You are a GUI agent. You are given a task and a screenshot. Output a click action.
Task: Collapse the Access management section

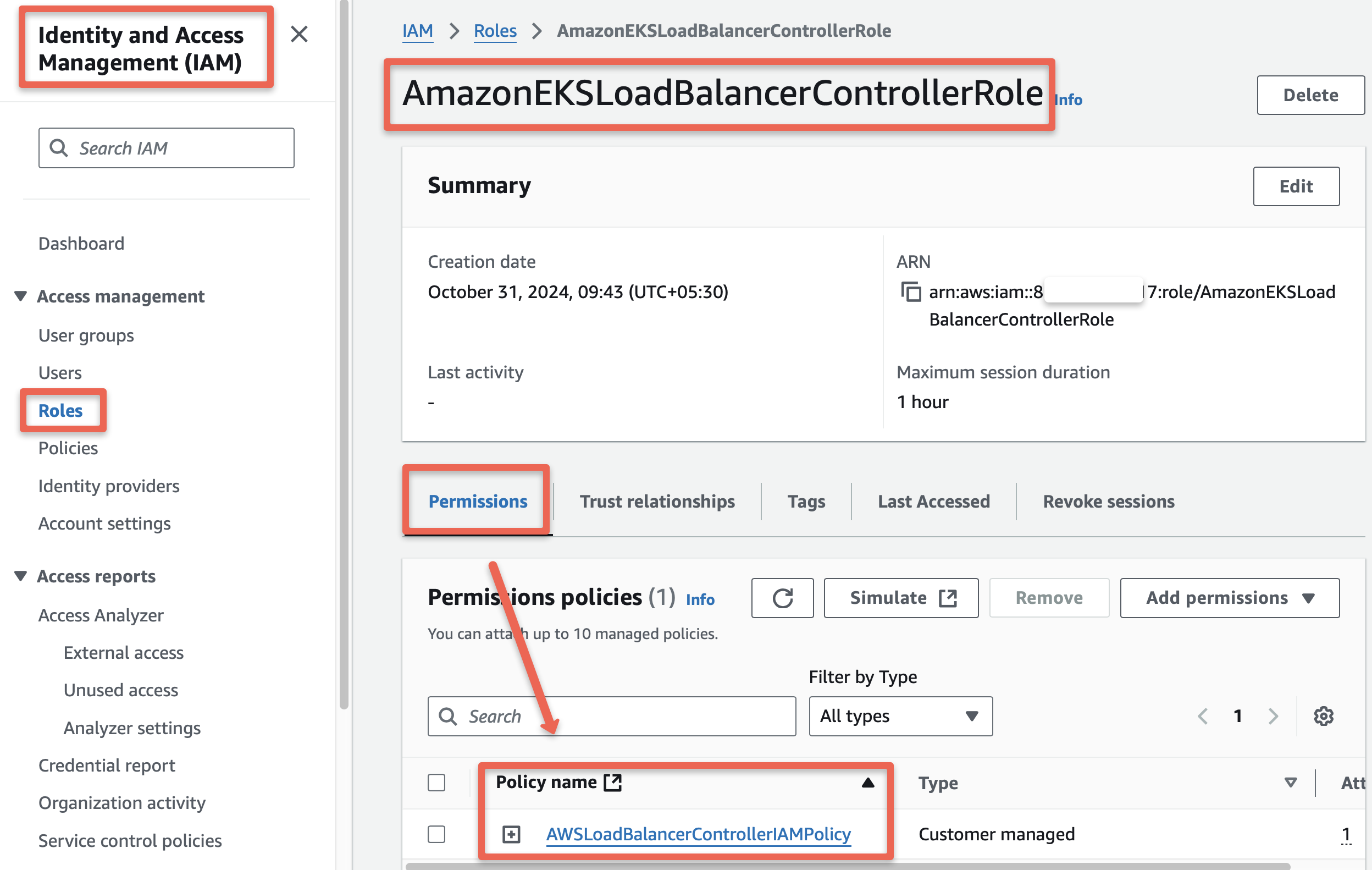click(x=20, y=295)
